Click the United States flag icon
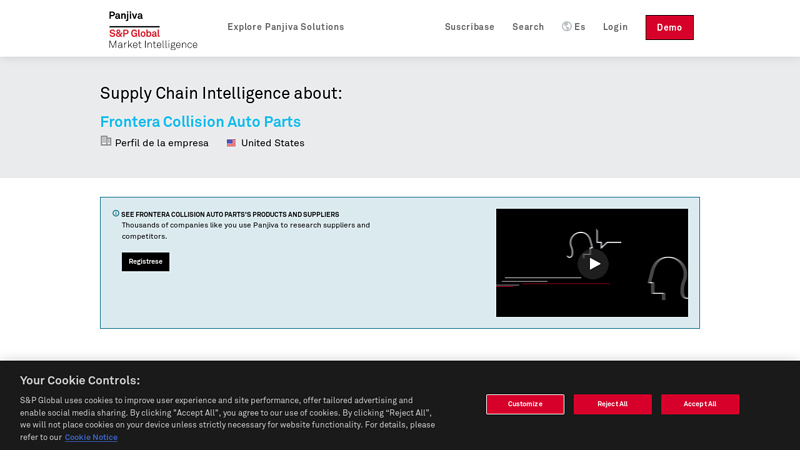The width and height of the screenshot is (800, 450). (x=231, y=143)
